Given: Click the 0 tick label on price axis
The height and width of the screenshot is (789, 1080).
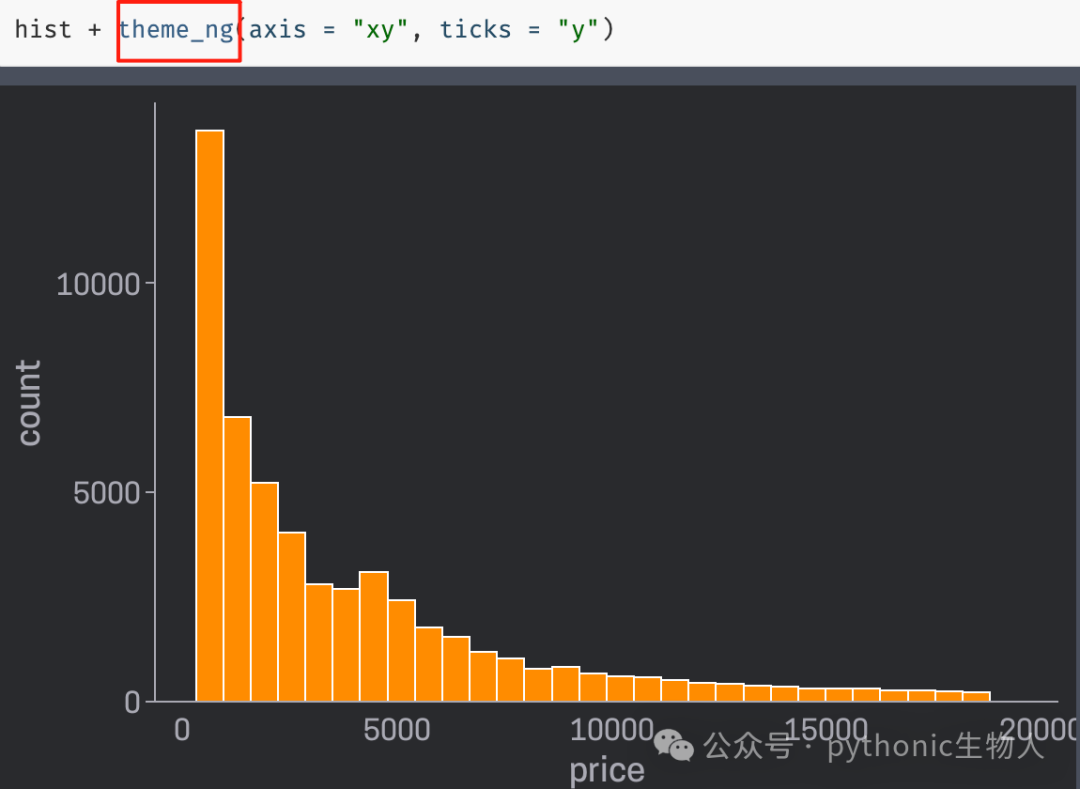Looking at the screenshot, I should (182, 730).
